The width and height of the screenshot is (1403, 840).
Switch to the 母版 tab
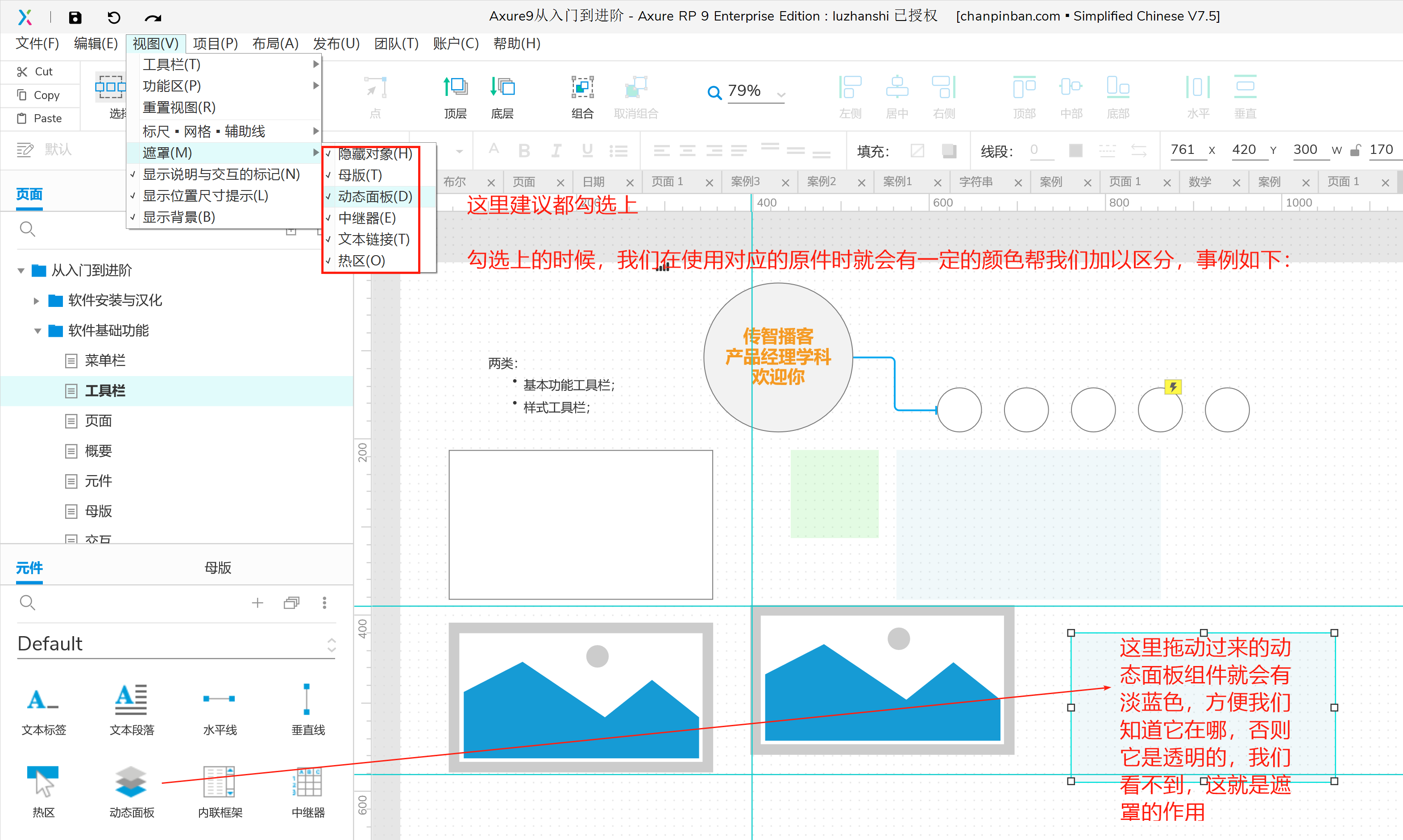coord(217,568)
